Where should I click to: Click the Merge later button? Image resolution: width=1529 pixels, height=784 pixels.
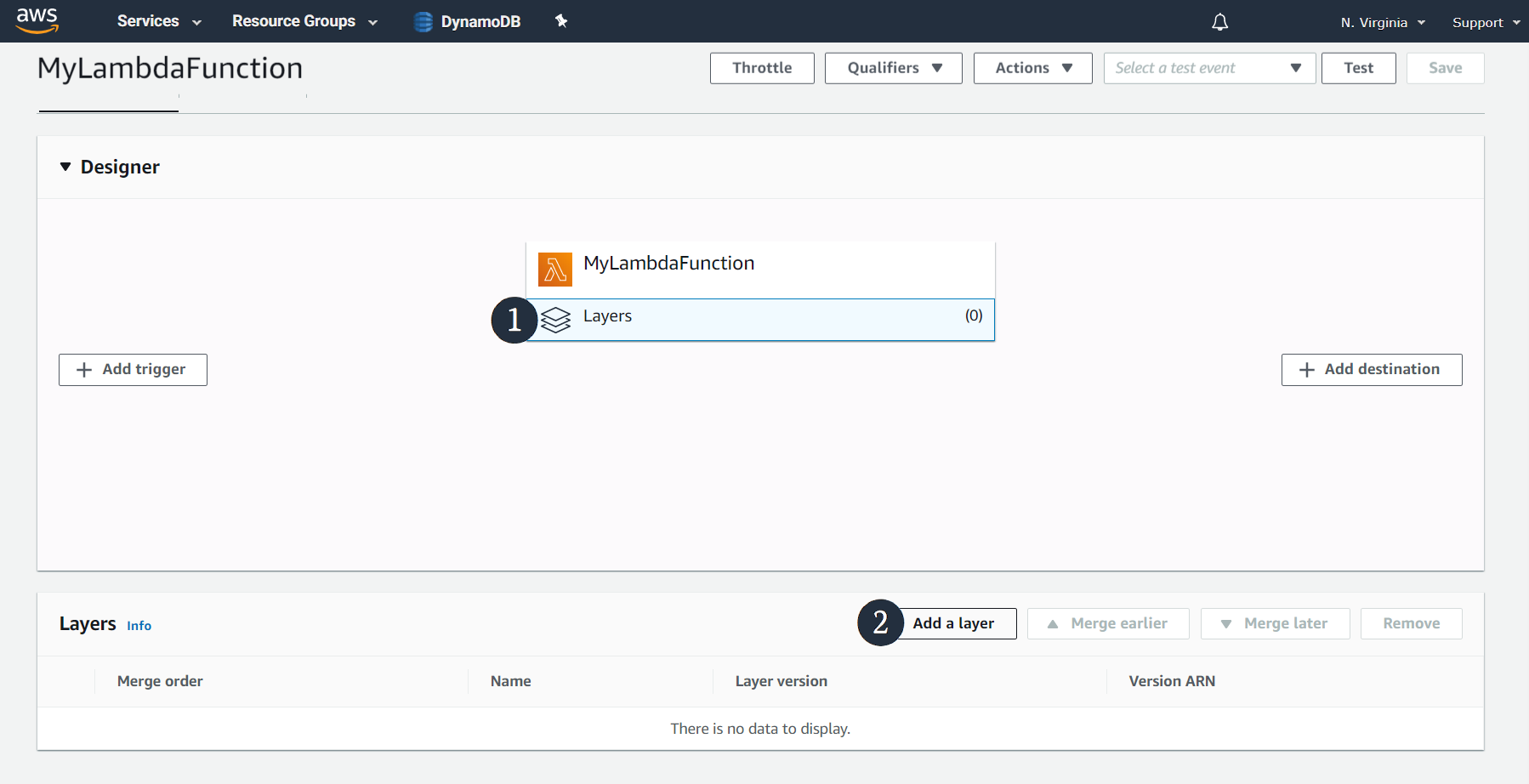click(1275, 623)
